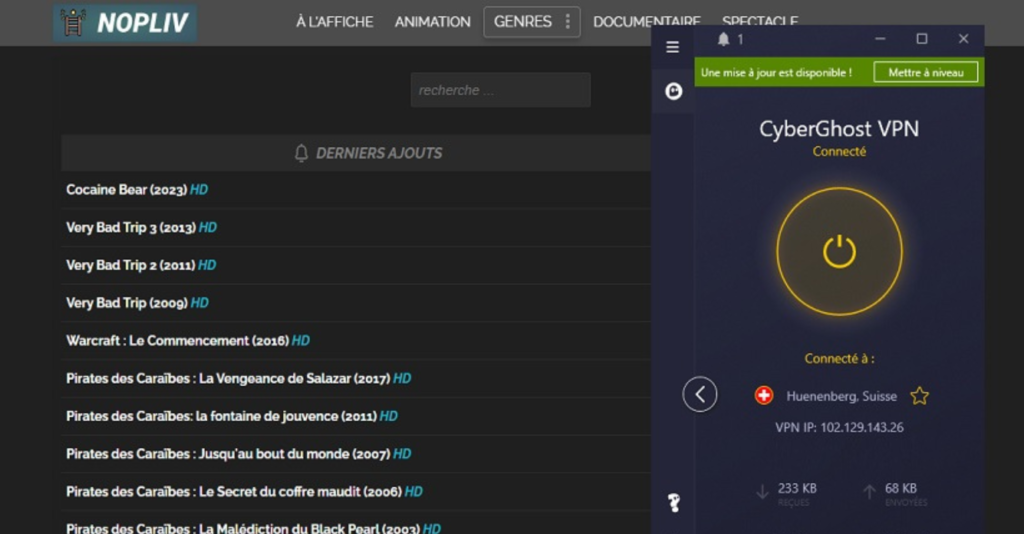Viewport: 1024px width, 534px height.
Task: Go to the ANIMATION section
Action: tap(432, 22)
